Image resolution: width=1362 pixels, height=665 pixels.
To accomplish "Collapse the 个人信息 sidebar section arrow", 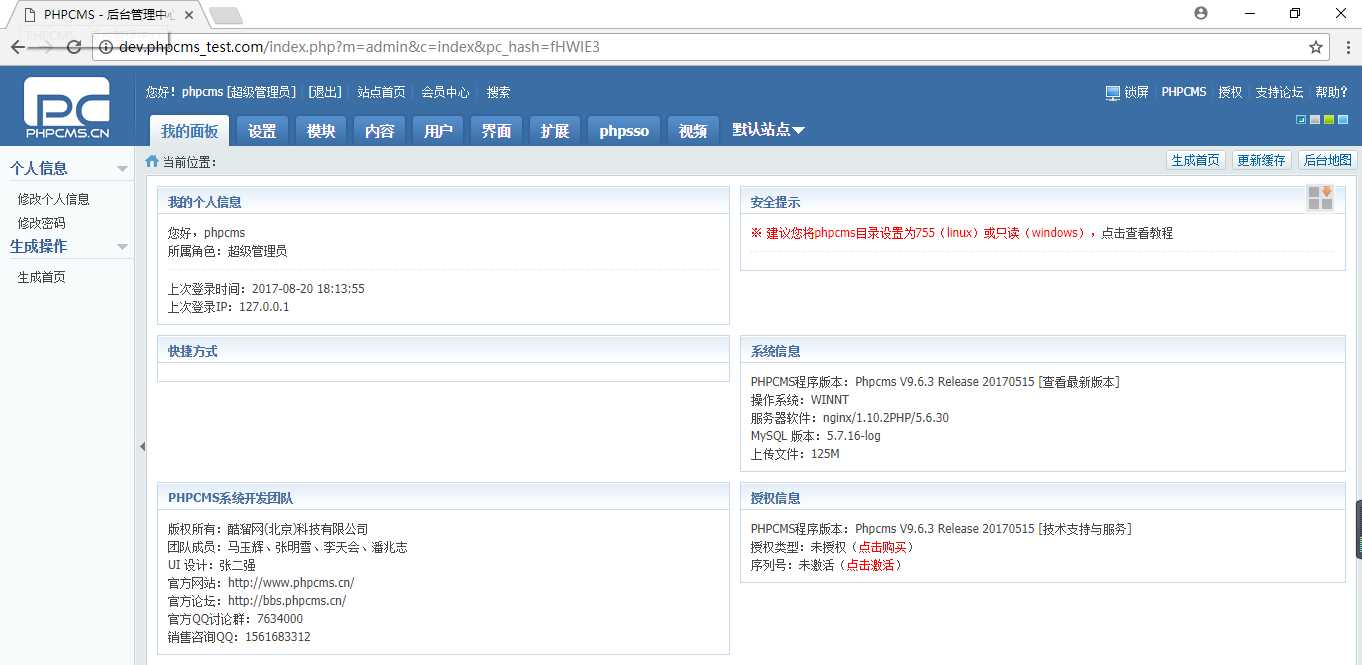I will [x=122, y=169].
